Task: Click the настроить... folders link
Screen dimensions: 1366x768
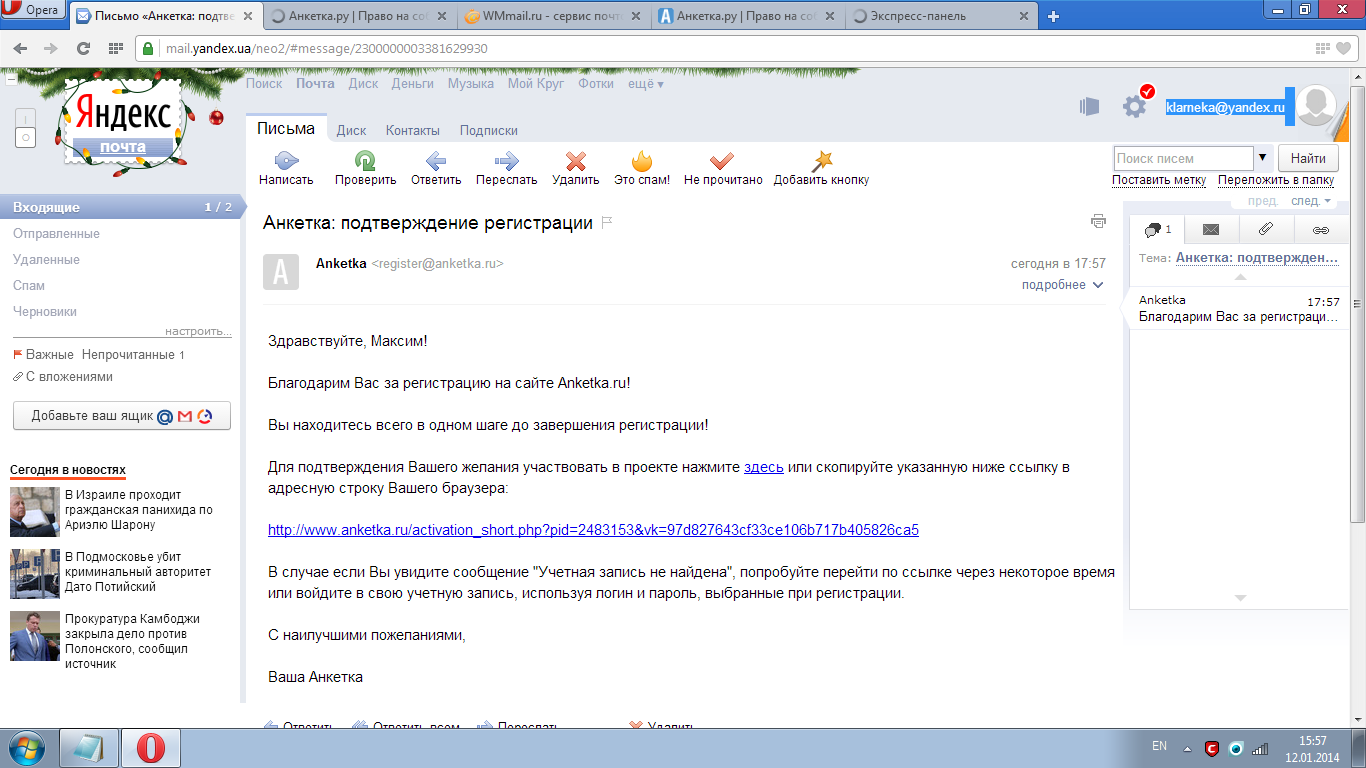Action: click(x=198, y=331)
